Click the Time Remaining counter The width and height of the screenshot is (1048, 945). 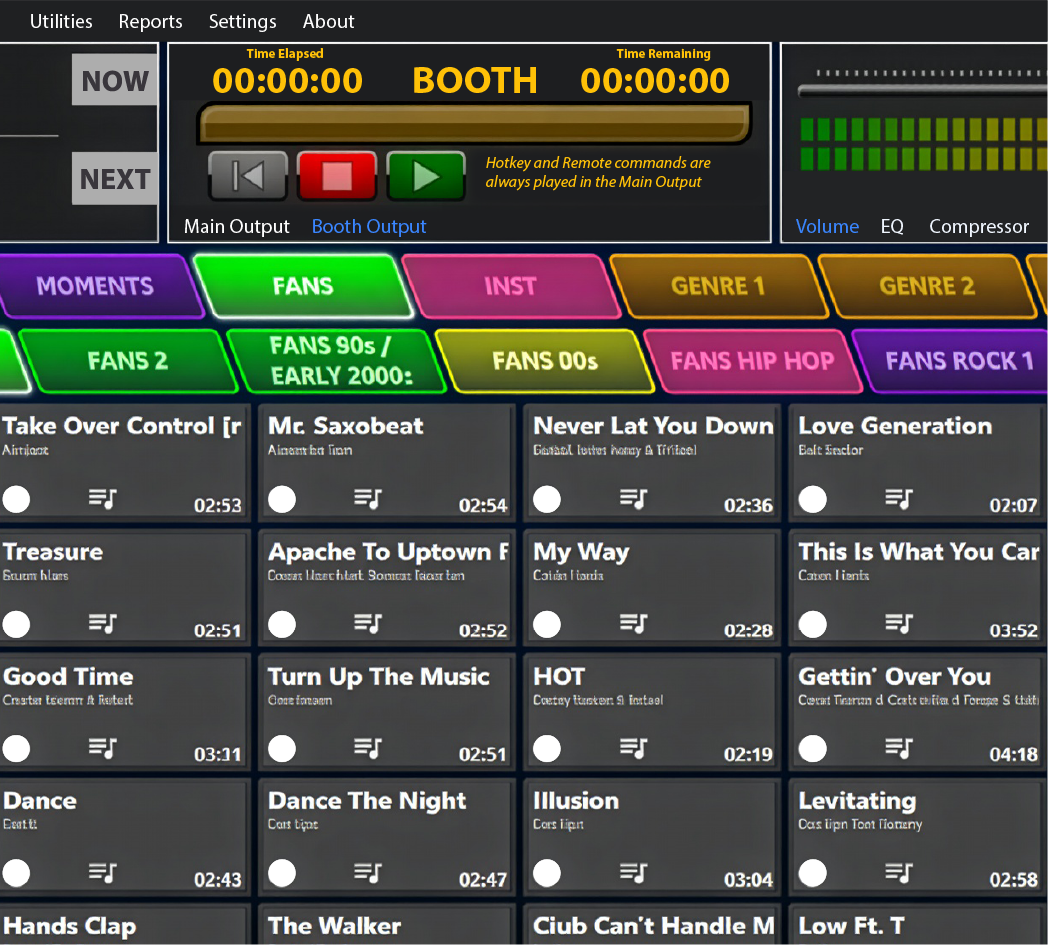pos(655,80)
